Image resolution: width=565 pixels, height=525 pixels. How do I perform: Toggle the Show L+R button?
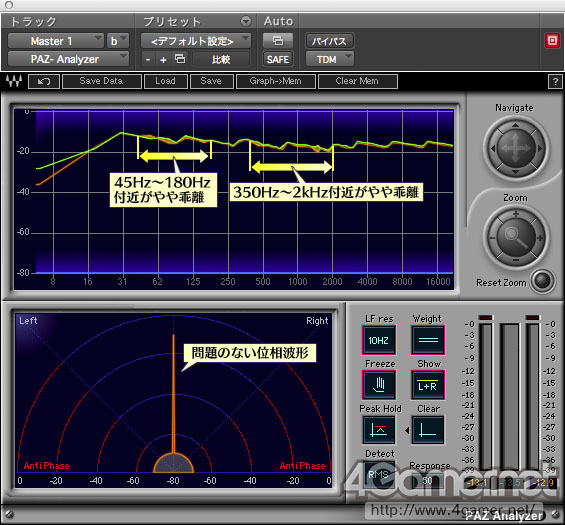click(x=428, y=385)
